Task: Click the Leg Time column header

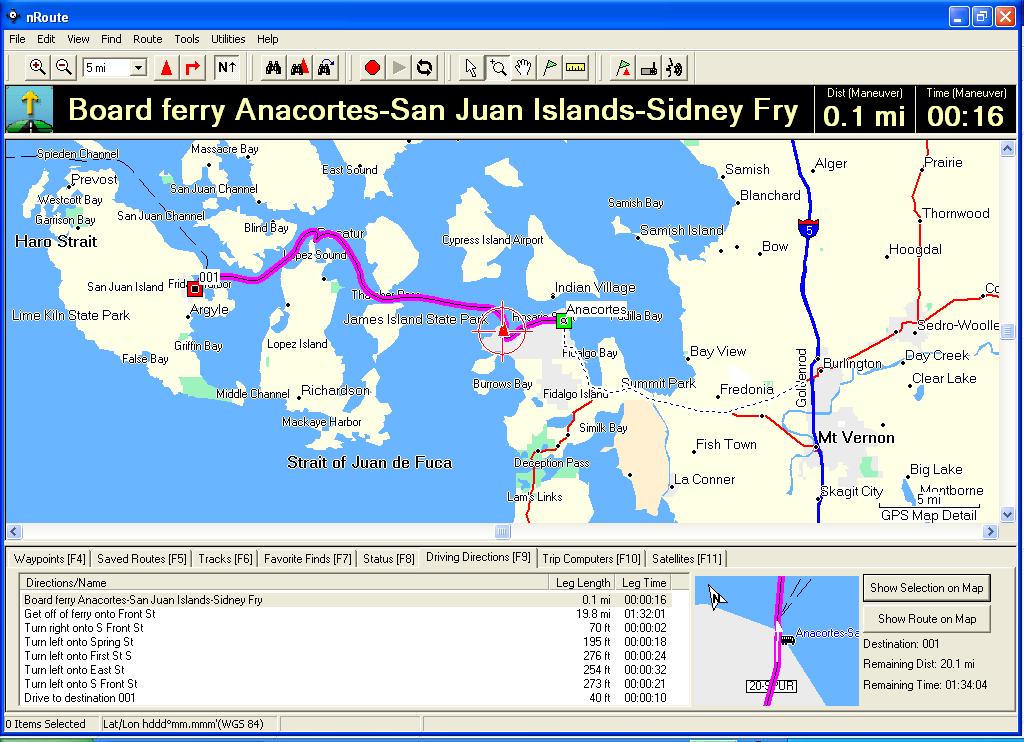Action: point(644,583)
